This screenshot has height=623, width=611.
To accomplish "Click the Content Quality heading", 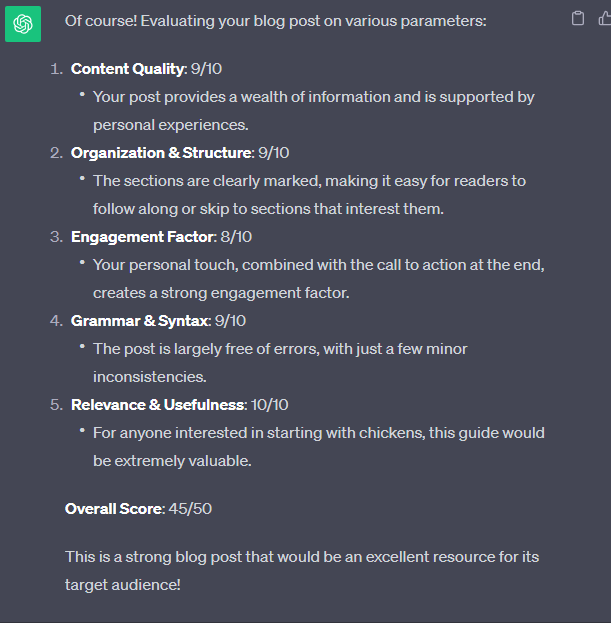I will (x=128, y=69).
